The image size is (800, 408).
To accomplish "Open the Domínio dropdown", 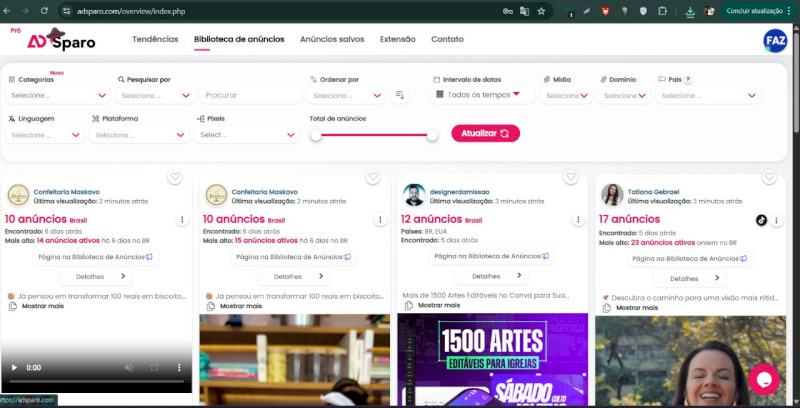I will point(624,95).
